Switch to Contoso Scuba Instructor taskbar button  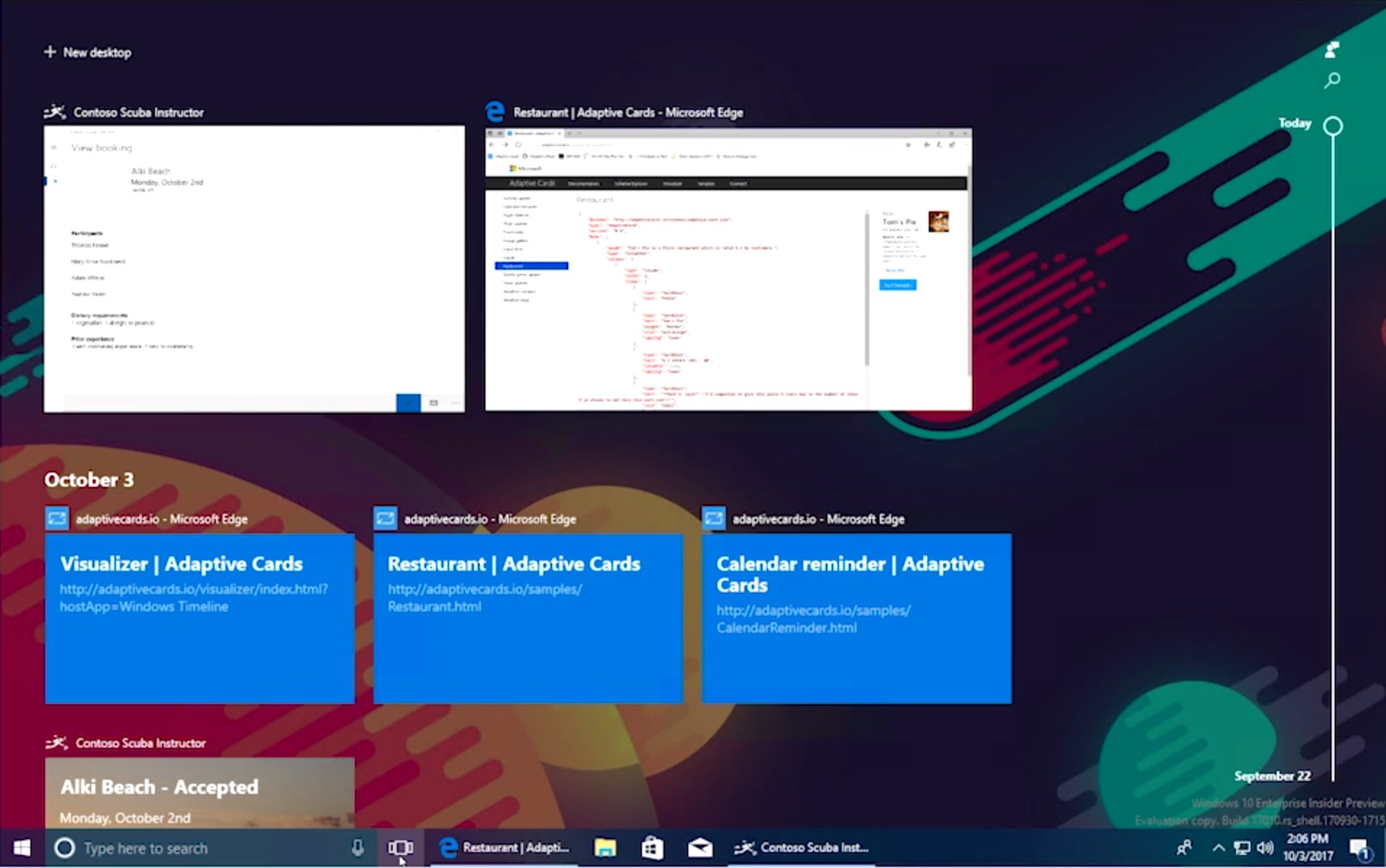click(801, 848)
